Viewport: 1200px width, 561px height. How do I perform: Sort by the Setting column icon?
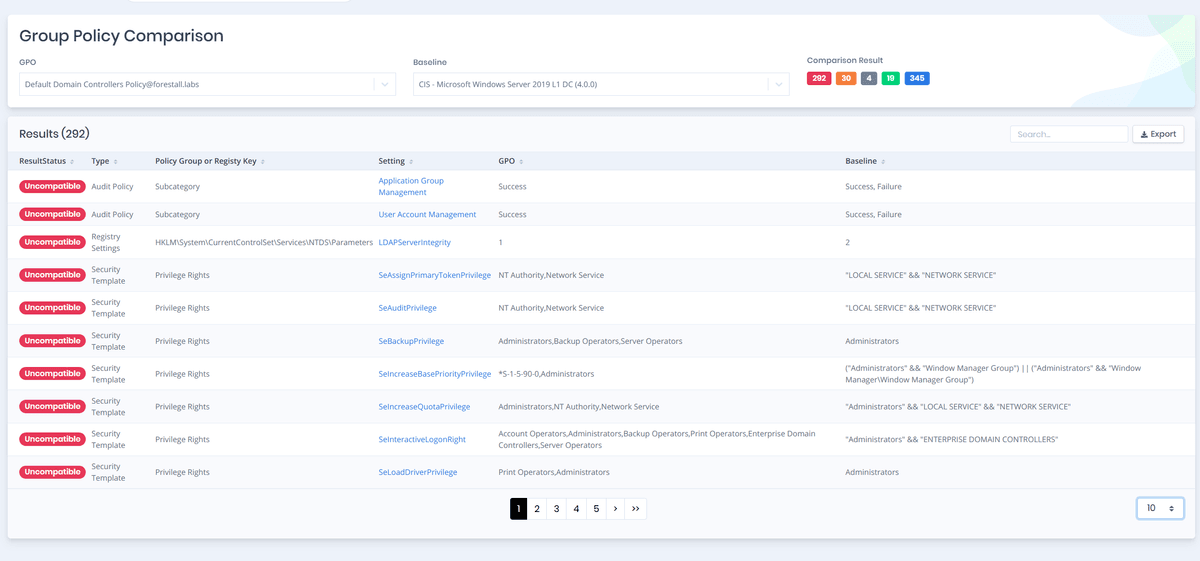pyautogui.click(x=412, y=161)
